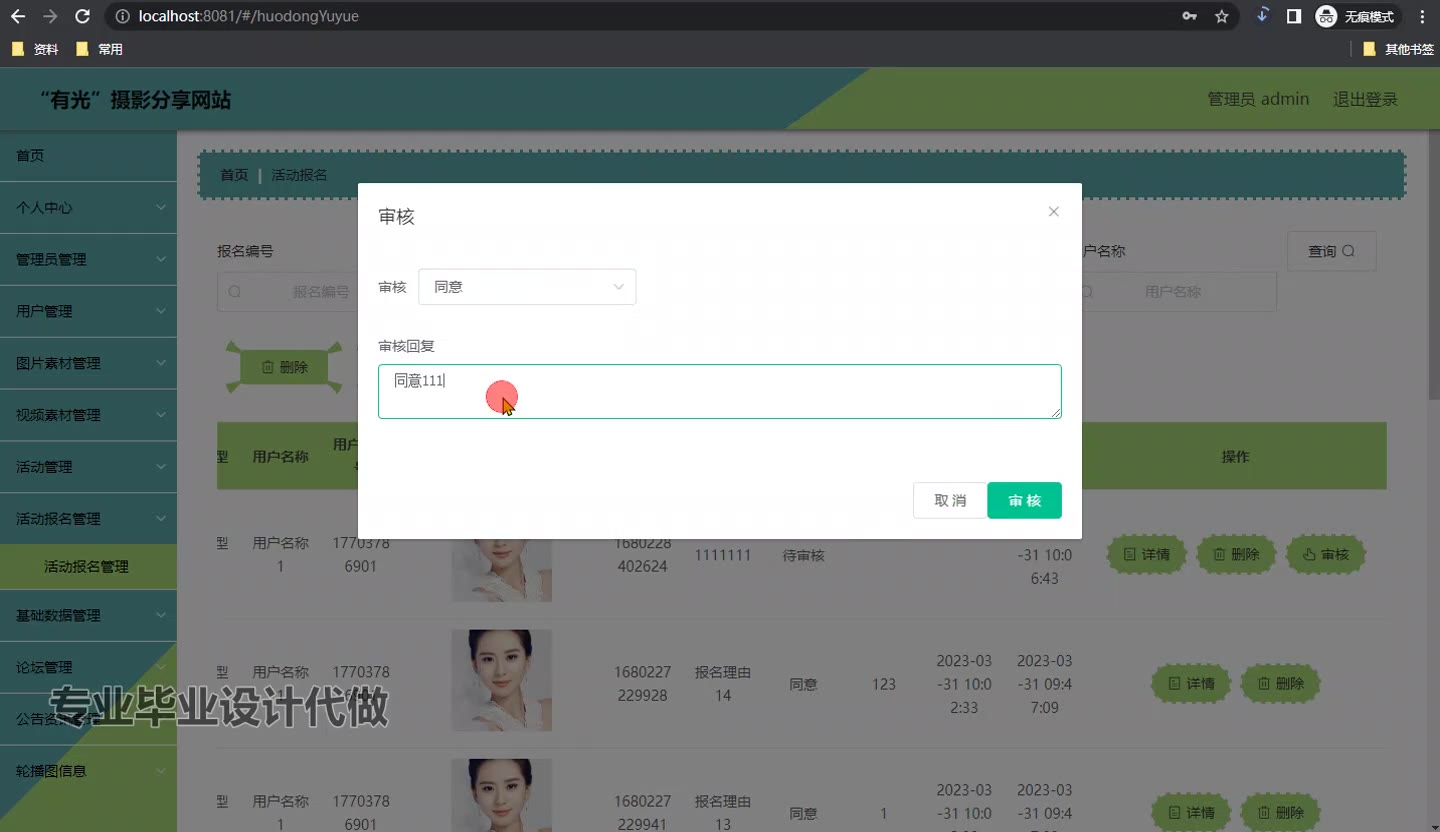Screen dimensions: 1440x832
Task: Click the 无痕模式 incognito indicator
Action: pyautogui.click(x=1356, y=16)
